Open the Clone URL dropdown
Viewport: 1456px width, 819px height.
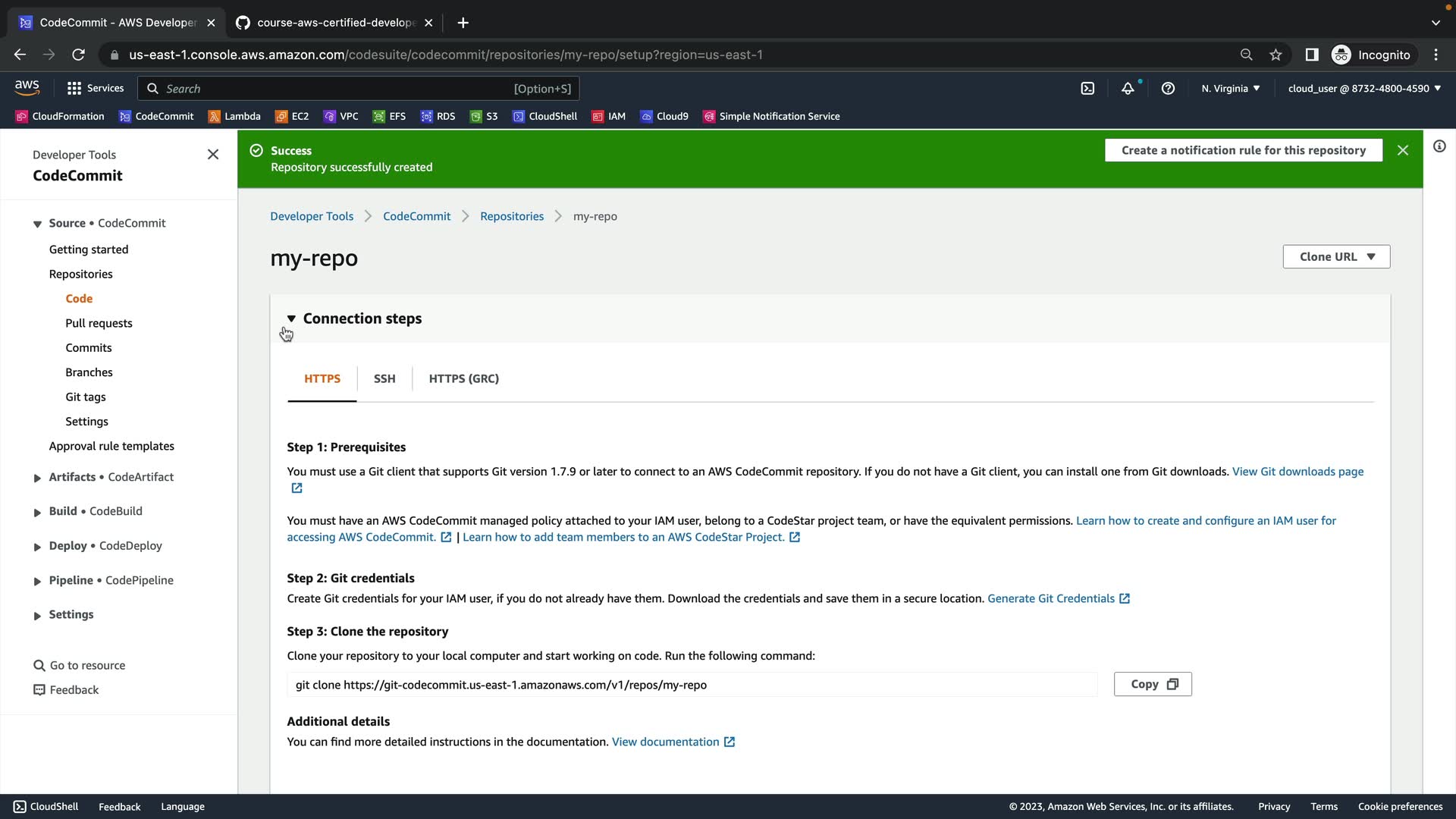pyautogui.click(x=1336, y=256)
